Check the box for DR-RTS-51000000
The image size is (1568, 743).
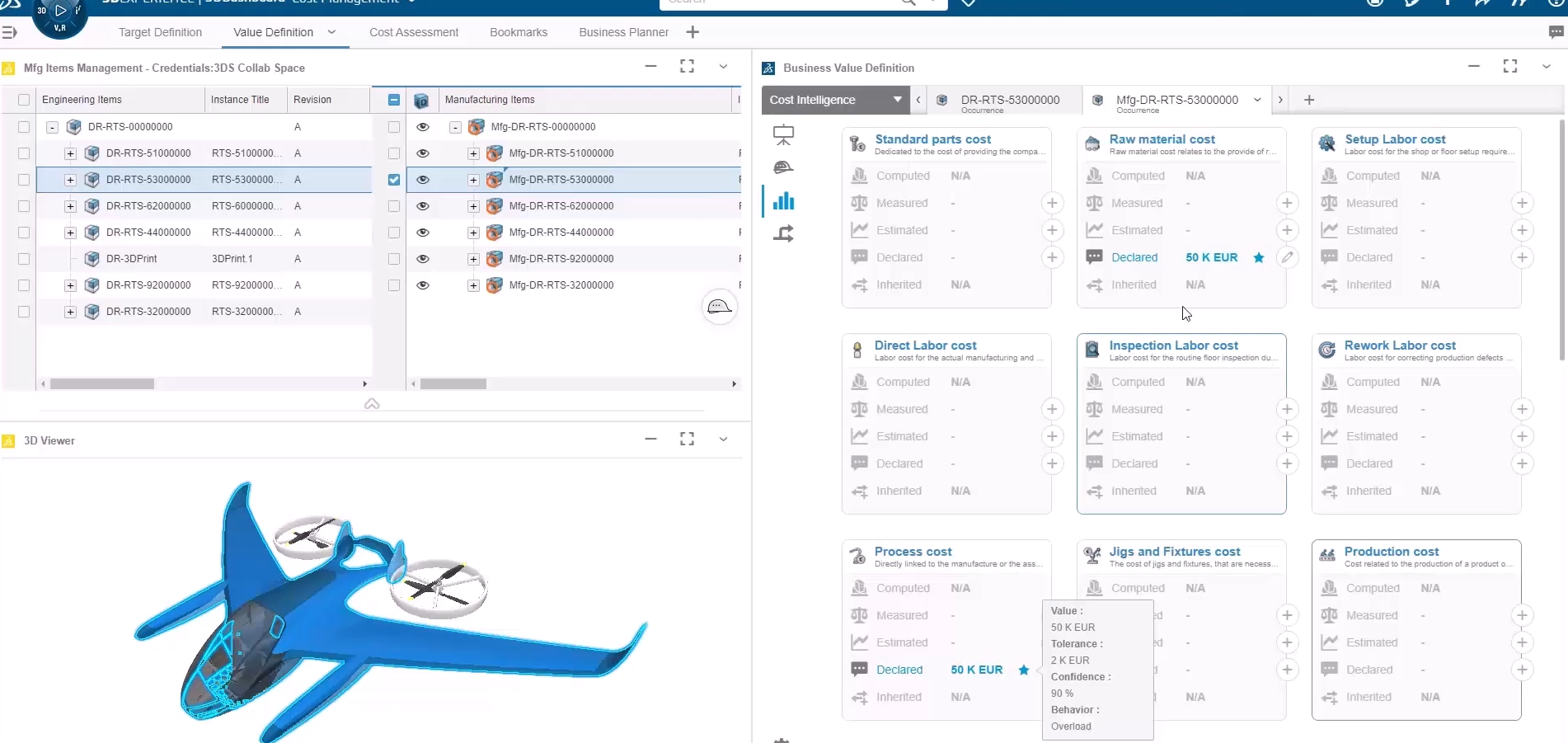coord(24,153)
